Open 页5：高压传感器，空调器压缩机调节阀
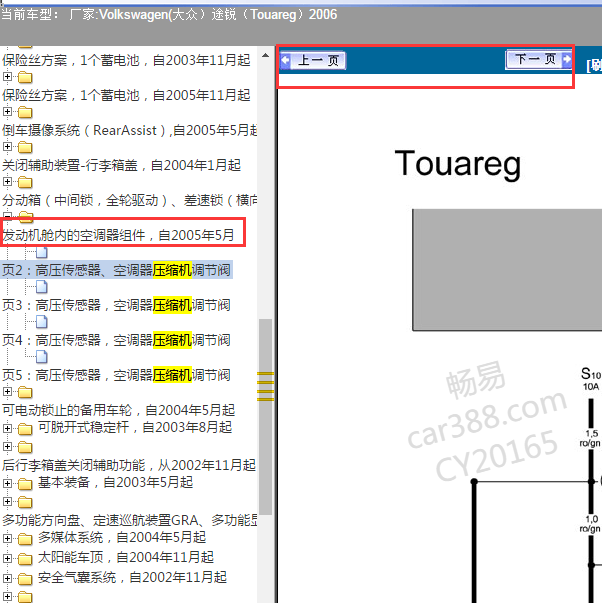The image size is (602, 603). coord(116,375)
